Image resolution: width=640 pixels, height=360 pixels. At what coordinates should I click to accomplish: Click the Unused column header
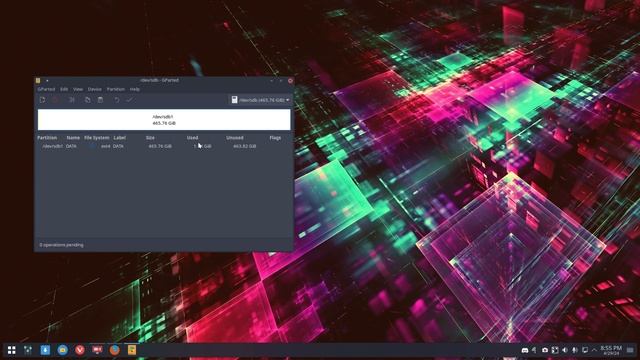235,138
